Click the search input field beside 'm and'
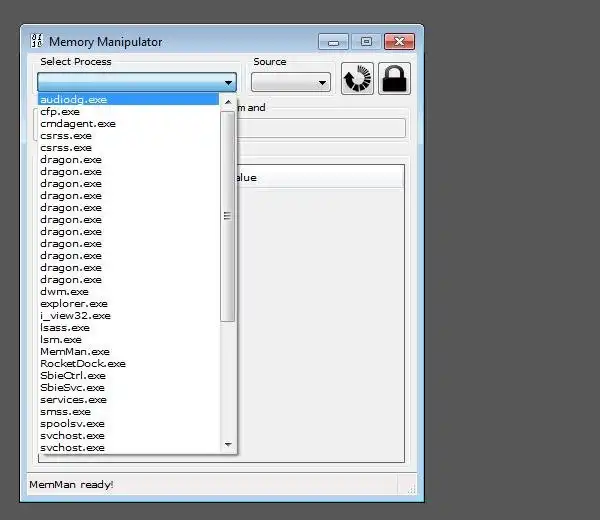 (x=321, y=127)
